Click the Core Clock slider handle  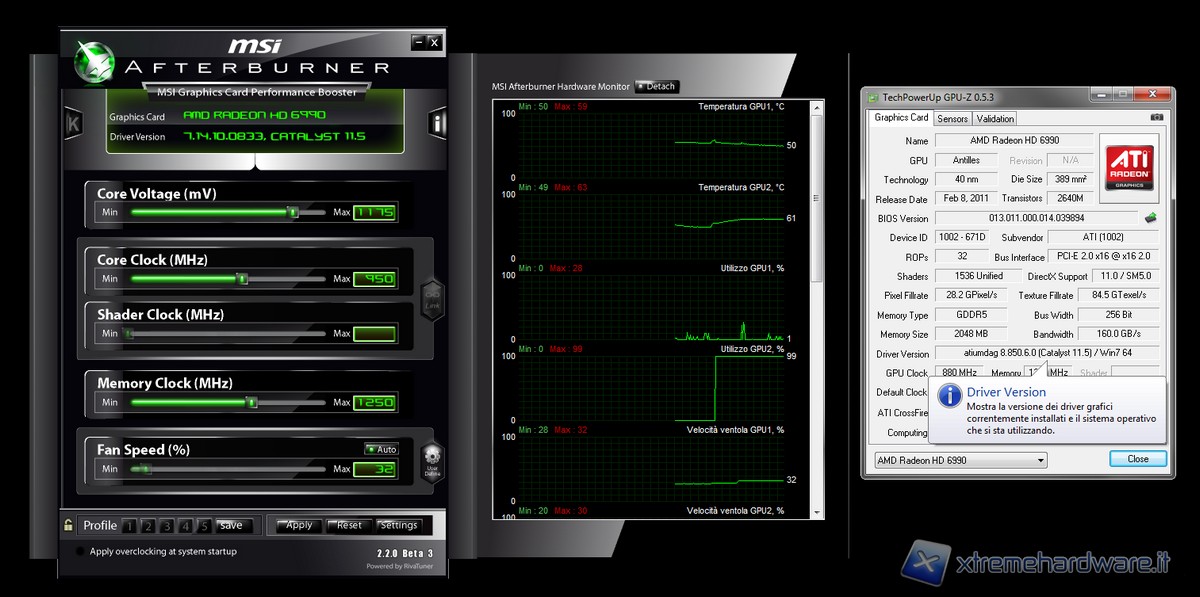(241, 279)
